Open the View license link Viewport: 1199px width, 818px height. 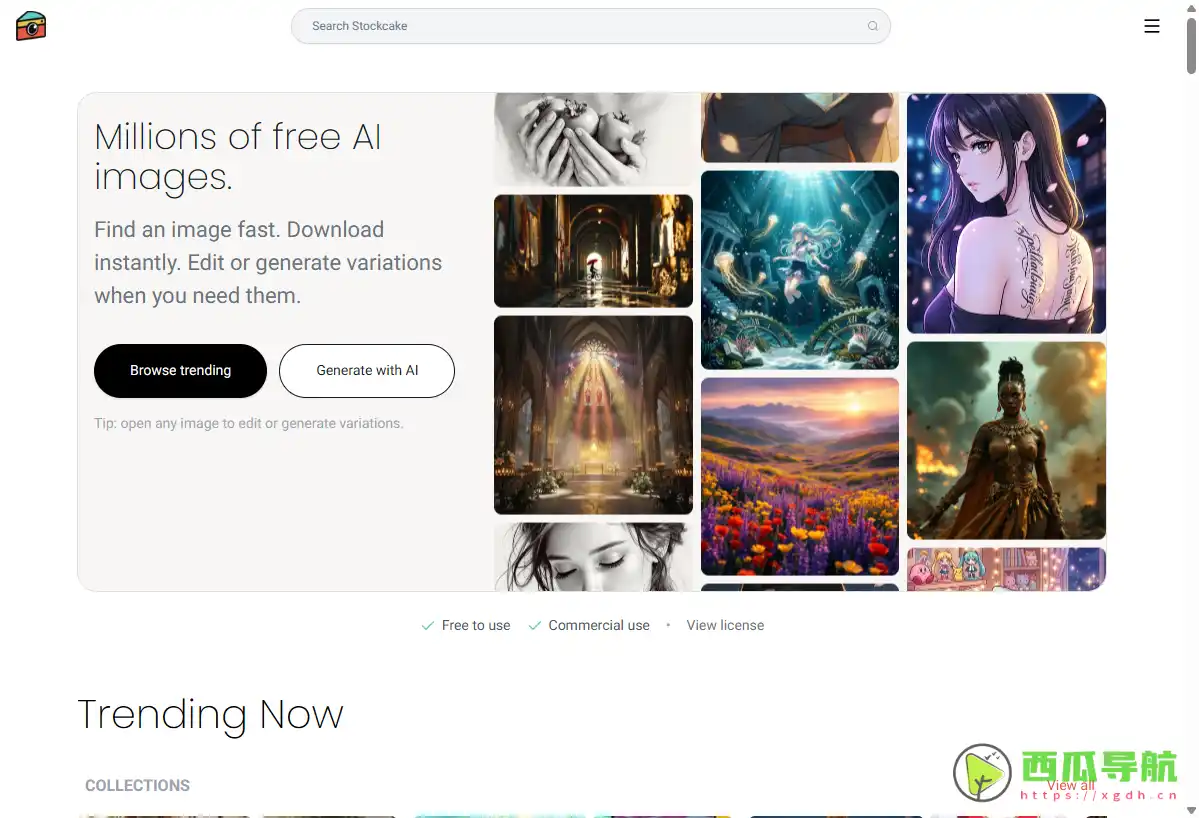725,625
